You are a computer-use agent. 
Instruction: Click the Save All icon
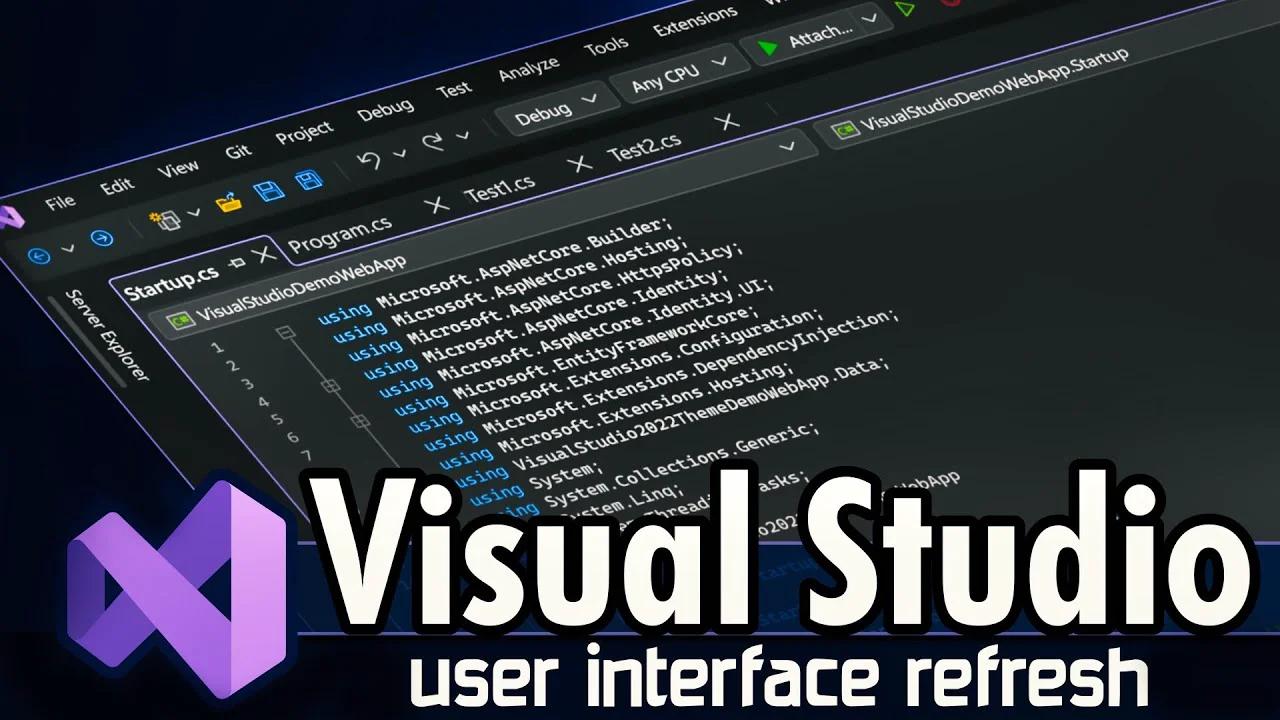tap(308, 181)
